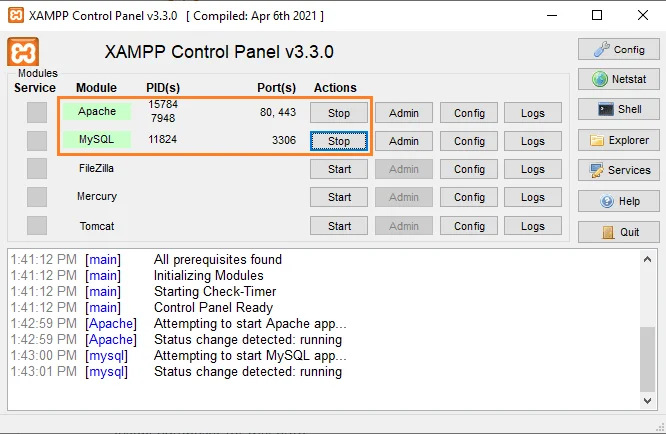This screenshot has width=666, height=434.
Task: Start the Mercury module
Action: (339, 197)
